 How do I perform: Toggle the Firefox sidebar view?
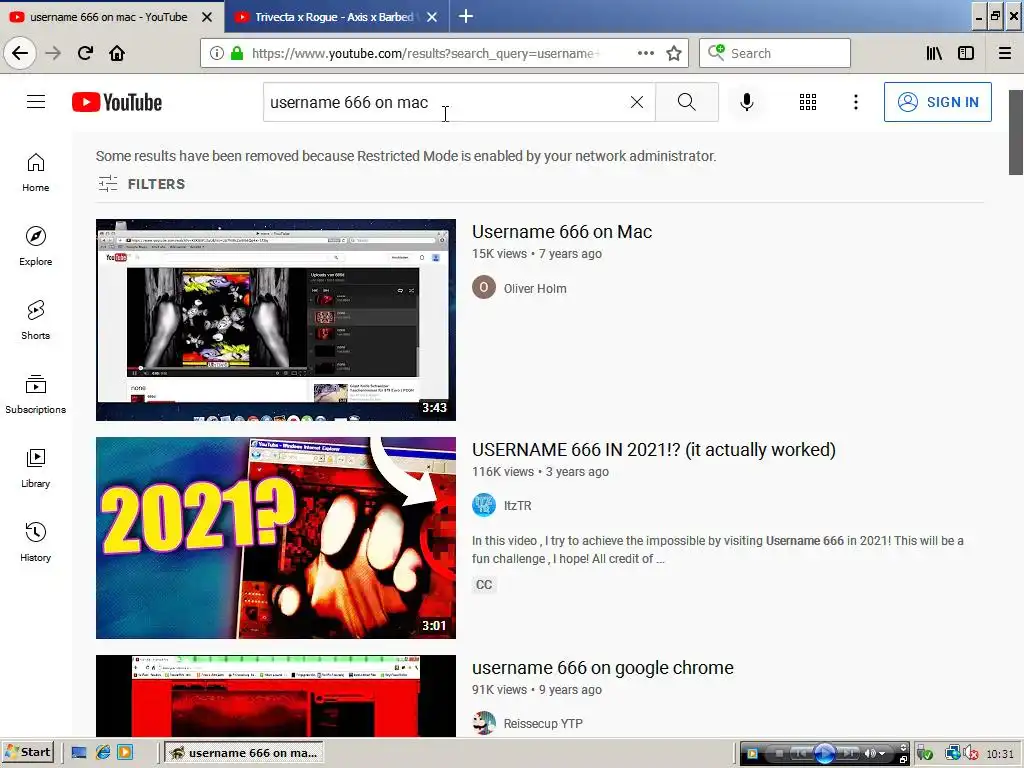[x=966, y=53]
